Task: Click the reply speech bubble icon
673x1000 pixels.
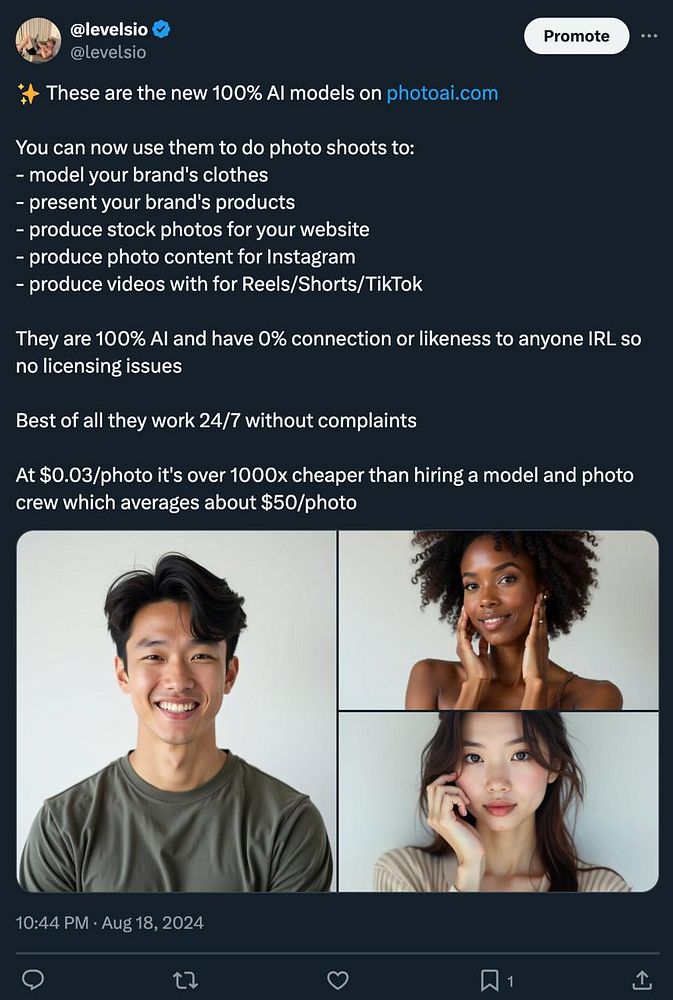Action: [x=33, y=979]
